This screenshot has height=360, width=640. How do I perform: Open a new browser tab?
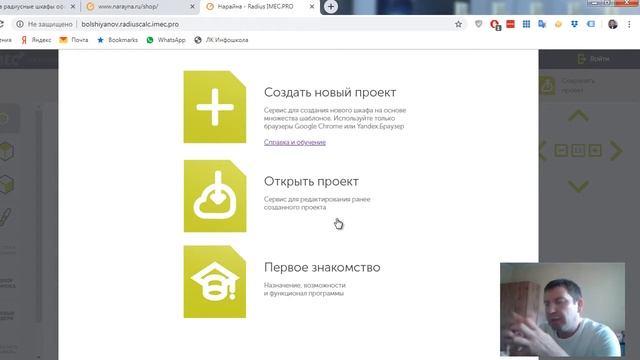331,7
